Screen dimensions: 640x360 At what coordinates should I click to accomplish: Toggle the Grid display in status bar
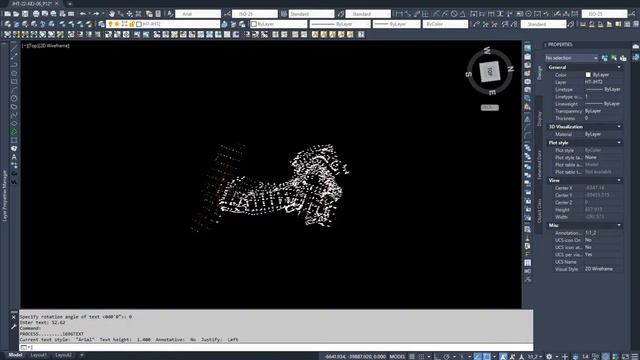(x=412, y=356)
